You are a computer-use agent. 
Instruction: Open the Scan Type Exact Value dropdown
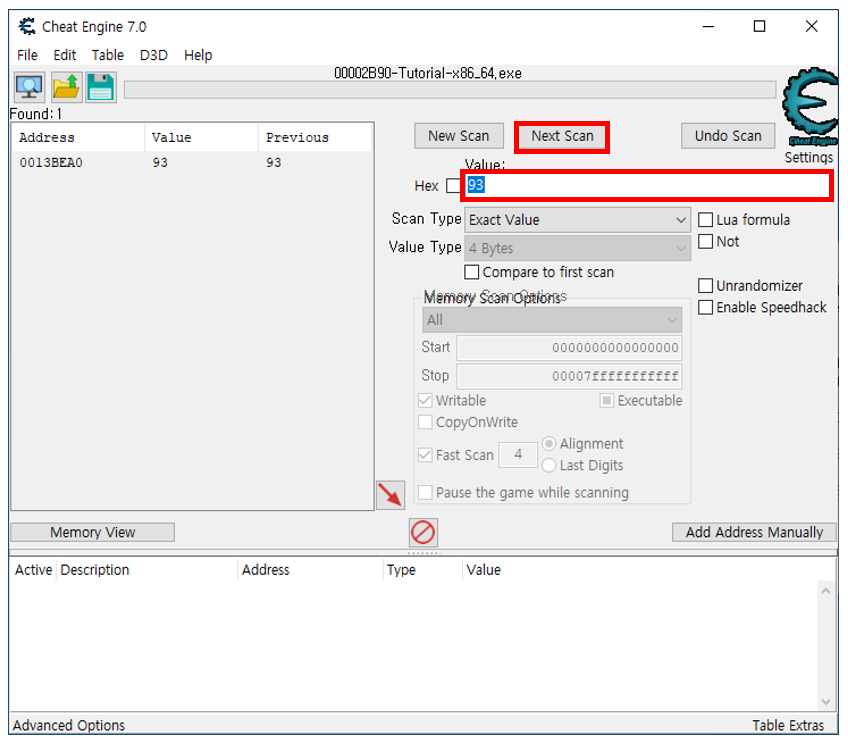pyautogui.click(x=577, y=220)
